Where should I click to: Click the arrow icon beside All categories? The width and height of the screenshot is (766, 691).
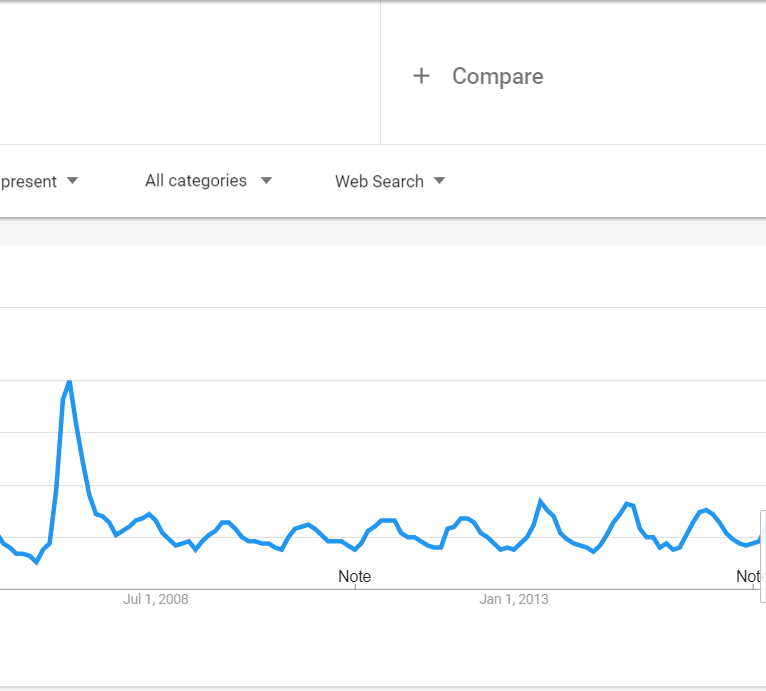(266, 181)
